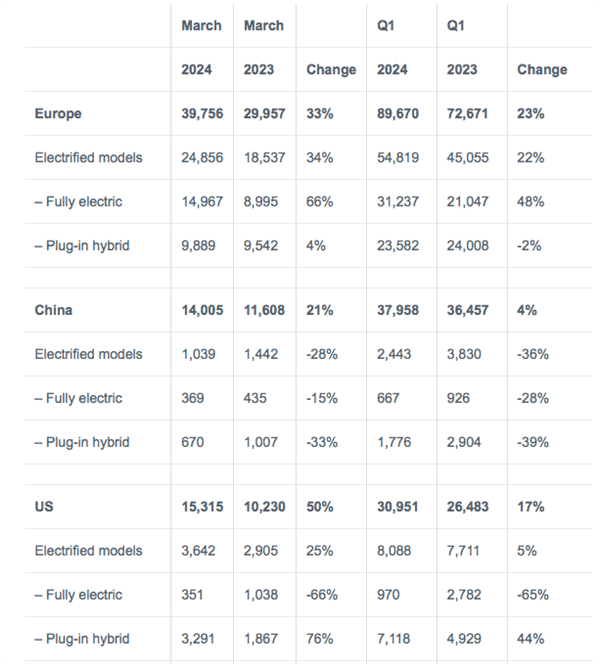Click US Q1 2024 value 30,951
Image resolution: width=600 pixels, height=664 pixels.
(399, 507)
